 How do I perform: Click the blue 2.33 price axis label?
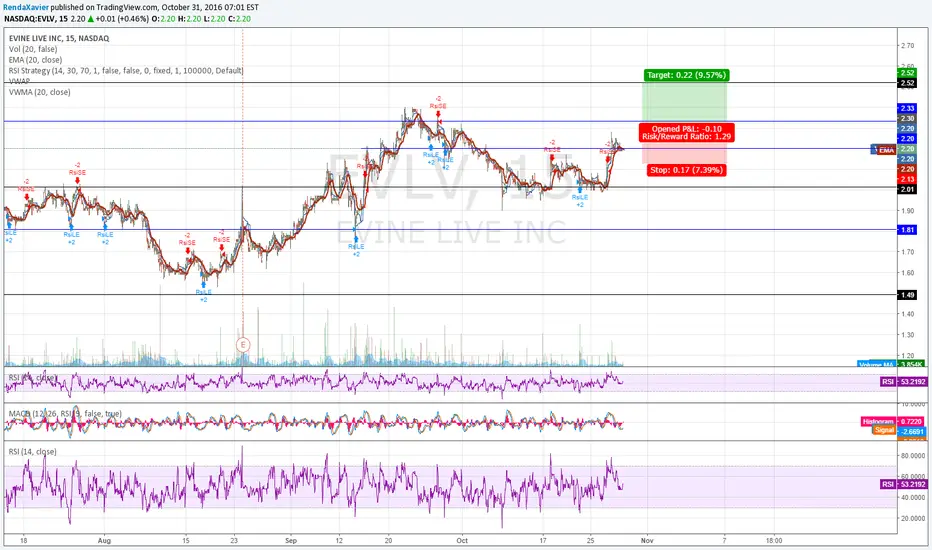tap(907, 108)
